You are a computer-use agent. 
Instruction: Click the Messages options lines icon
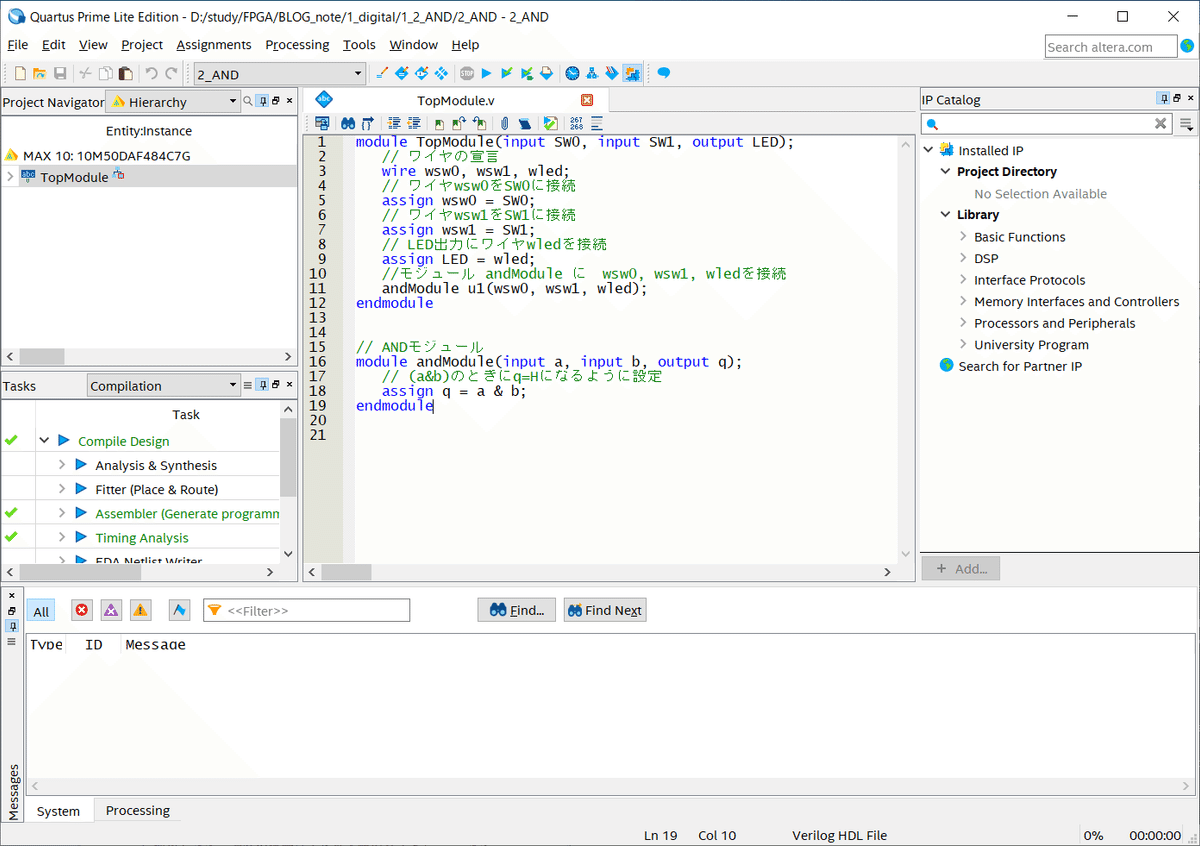12,641
